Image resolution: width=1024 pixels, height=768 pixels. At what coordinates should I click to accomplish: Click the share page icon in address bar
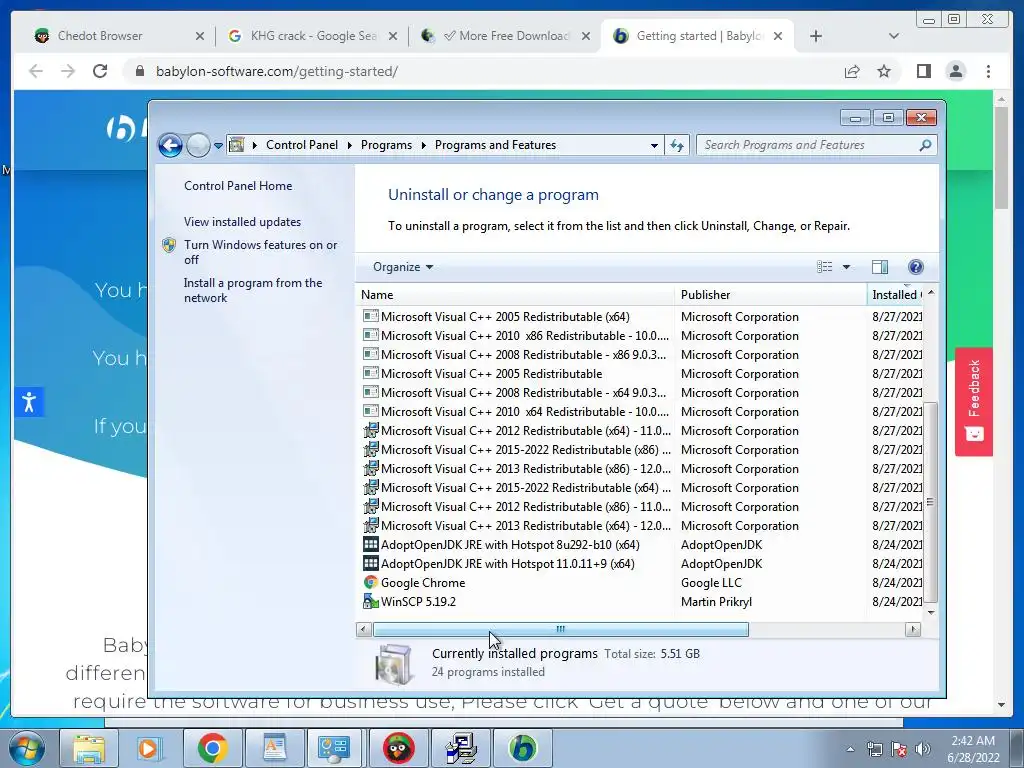coord(852,71)
